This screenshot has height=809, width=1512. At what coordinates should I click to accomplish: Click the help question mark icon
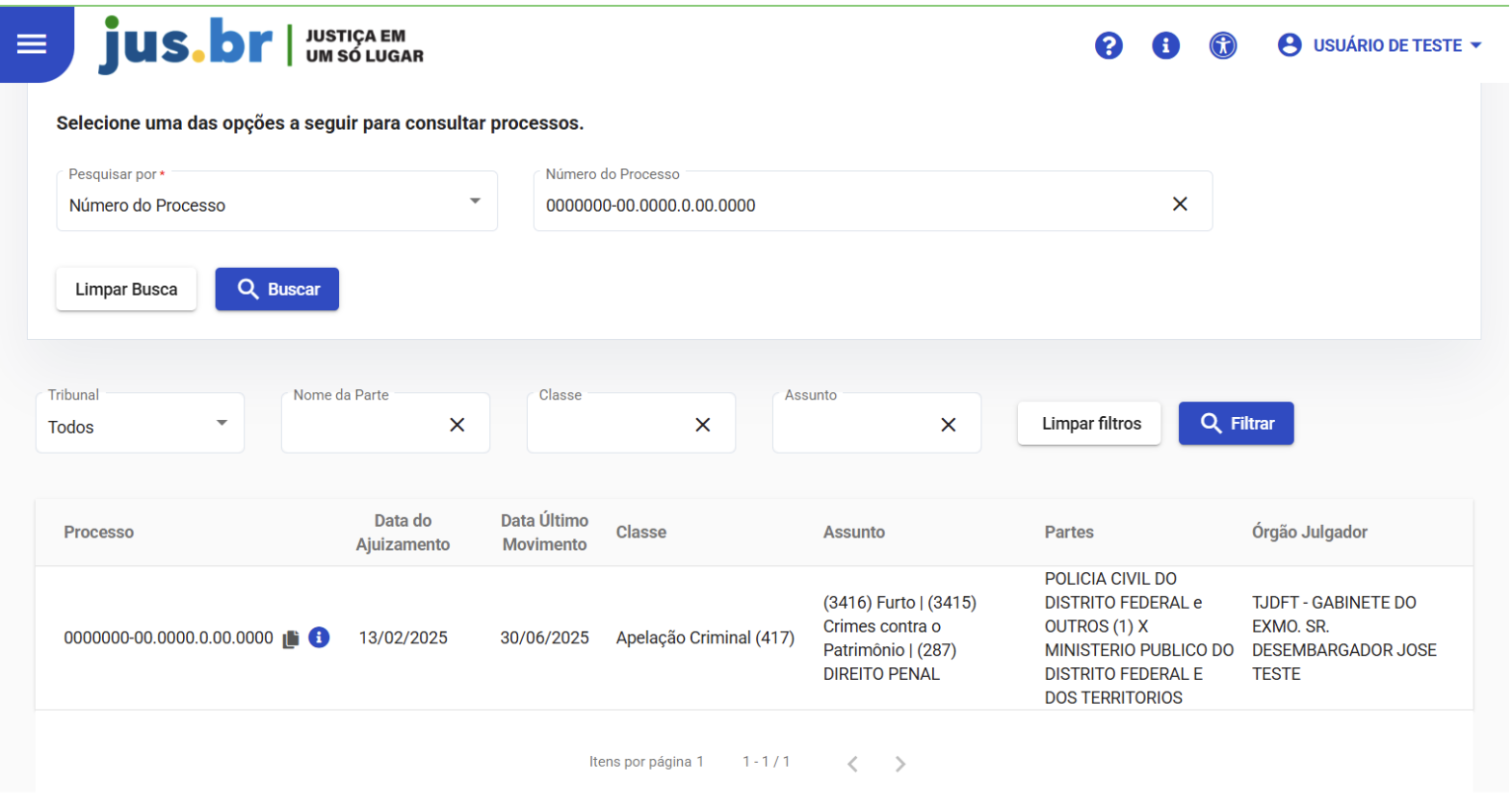(x=1108, y=45)
